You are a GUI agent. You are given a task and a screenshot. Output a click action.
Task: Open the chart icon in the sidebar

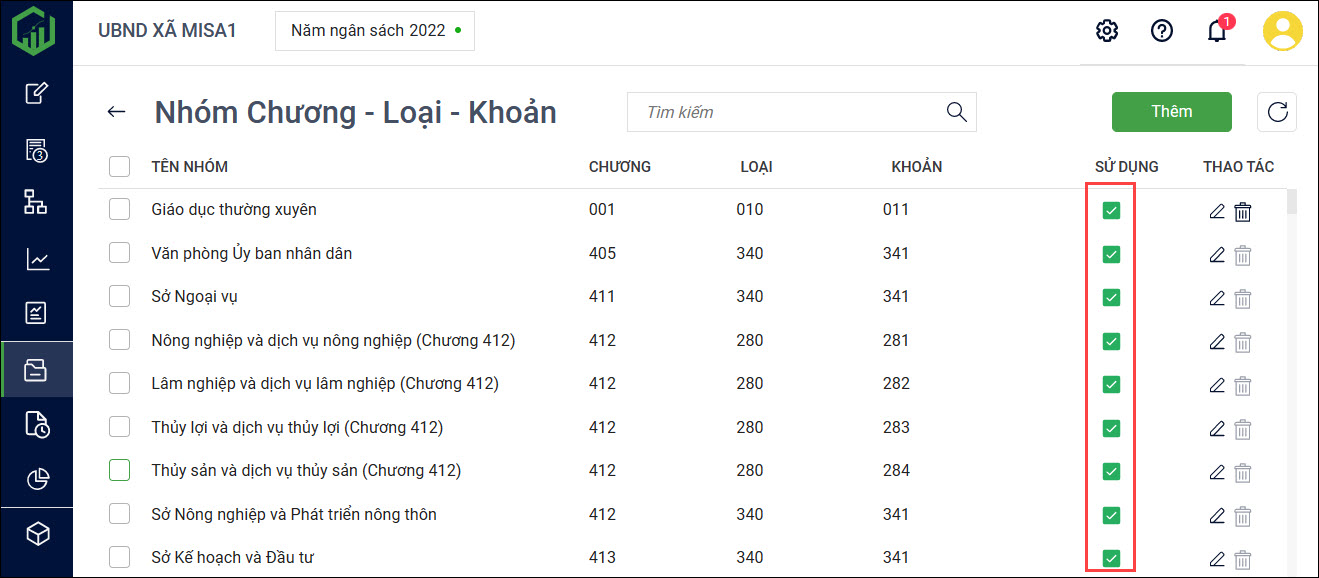click(37, 260)
